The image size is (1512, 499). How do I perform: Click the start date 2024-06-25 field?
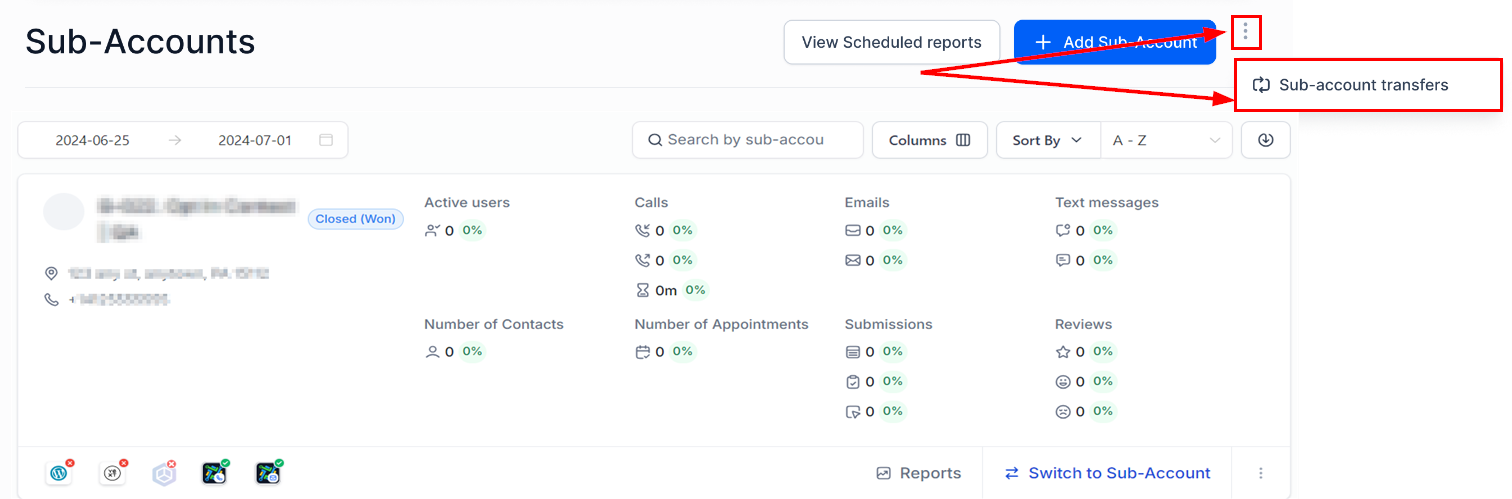93,140
